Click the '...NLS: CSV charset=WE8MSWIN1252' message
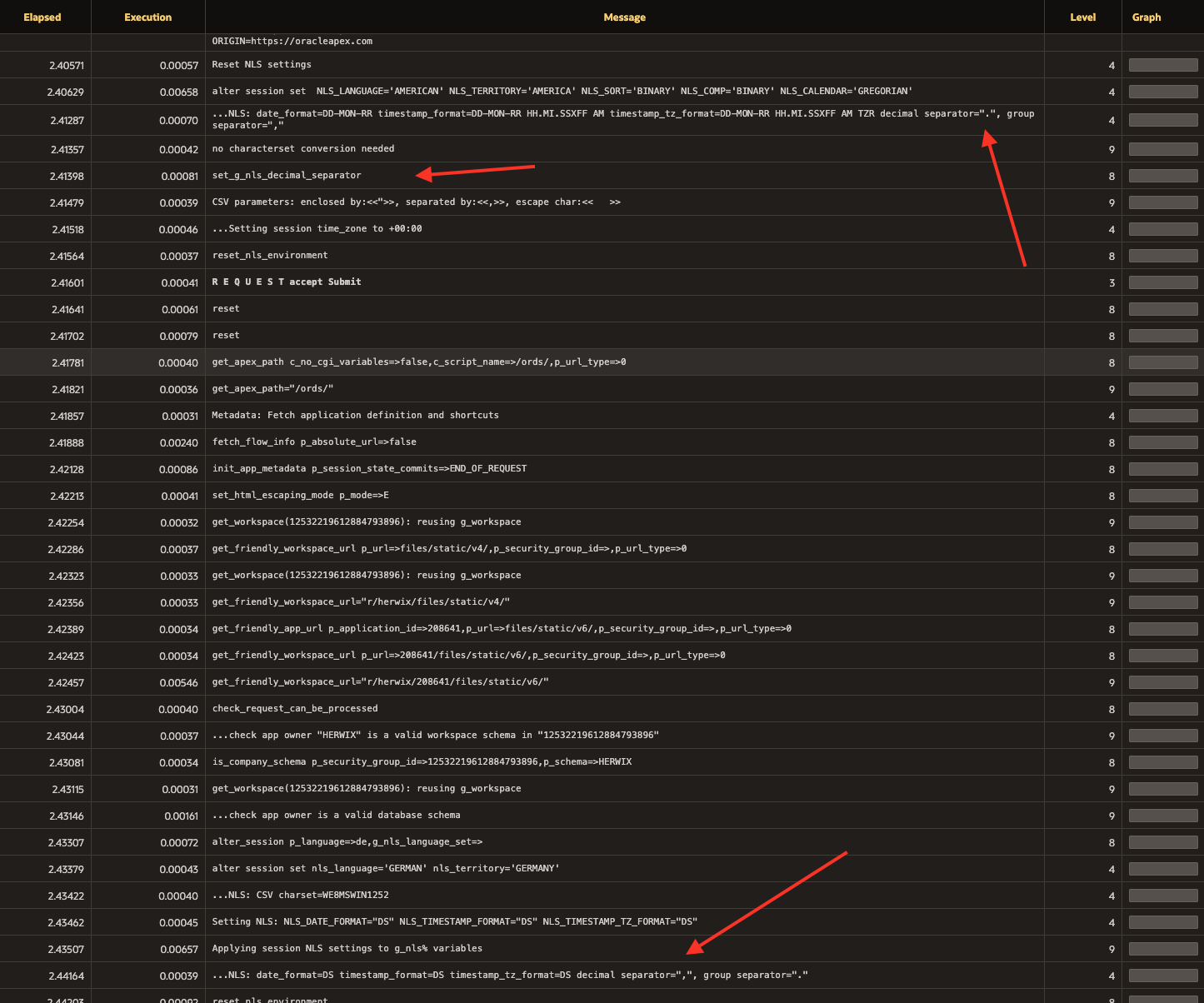 300,896
